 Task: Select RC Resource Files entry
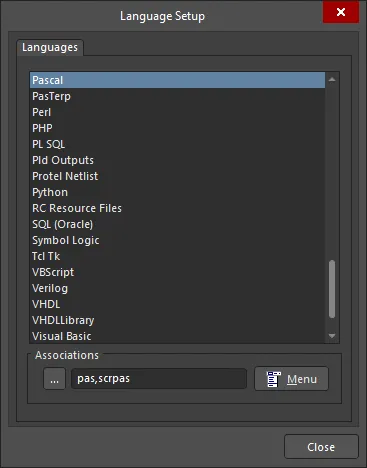177,208
